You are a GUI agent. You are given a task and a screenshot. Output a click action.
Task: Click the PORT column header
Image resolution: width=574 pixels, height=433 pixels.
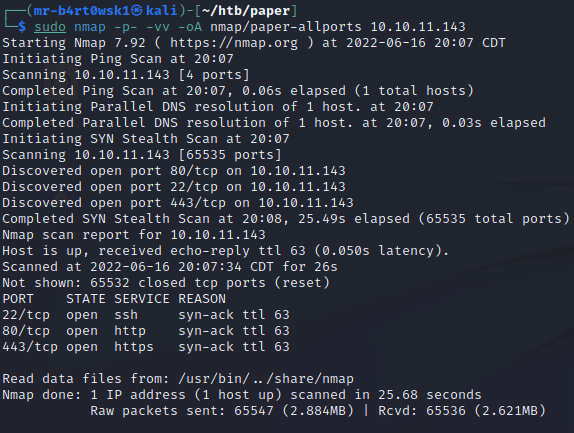pos(18,299)
